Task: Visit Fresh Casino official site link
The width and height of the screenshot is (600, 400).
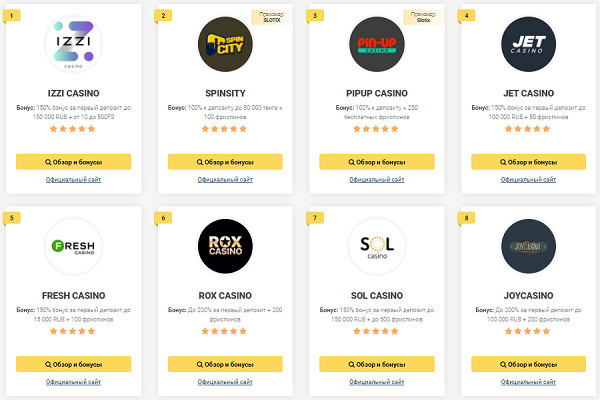Action: coord(74,381)
